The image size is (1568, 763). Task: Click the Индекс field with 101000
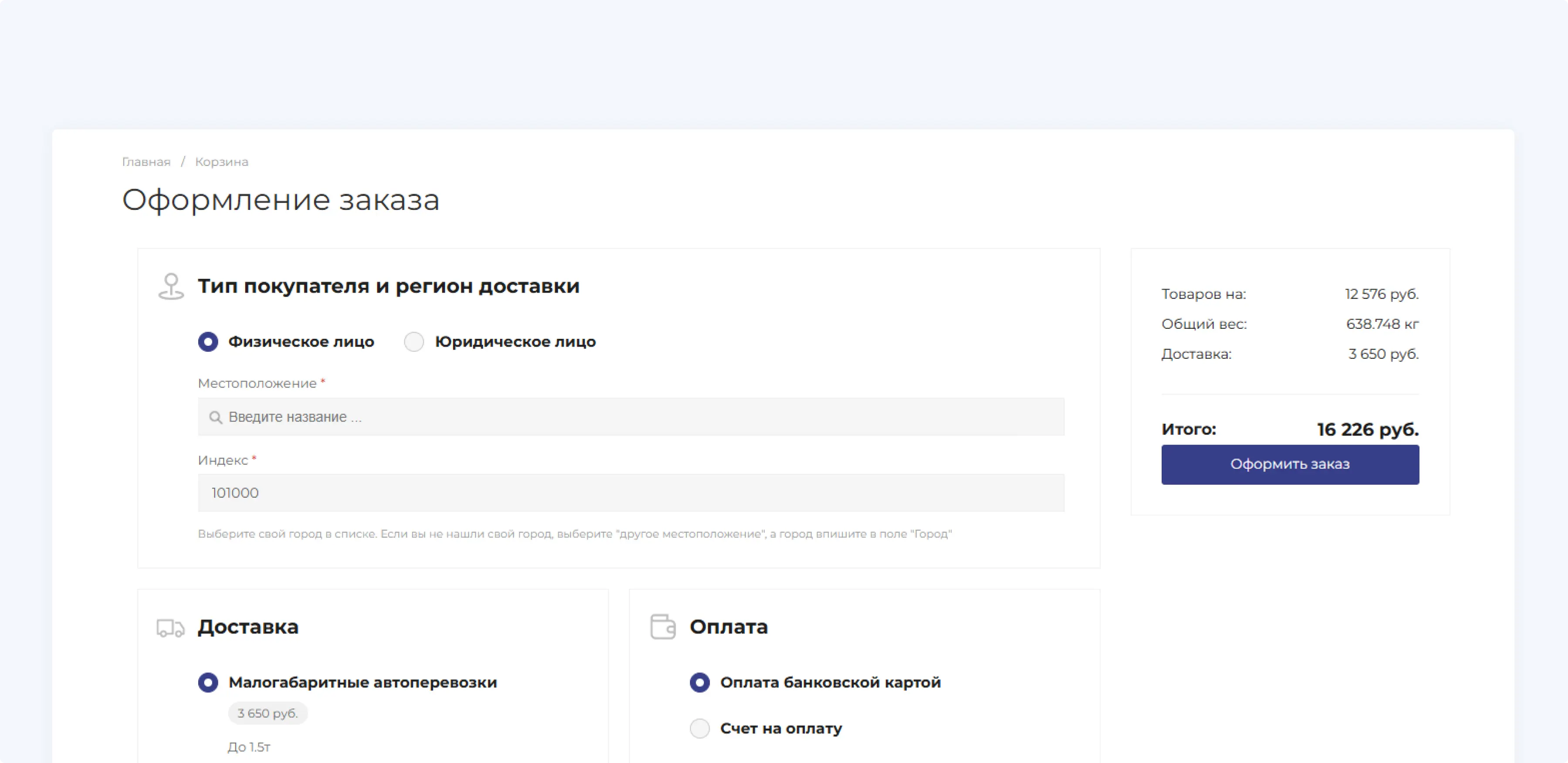631,493
